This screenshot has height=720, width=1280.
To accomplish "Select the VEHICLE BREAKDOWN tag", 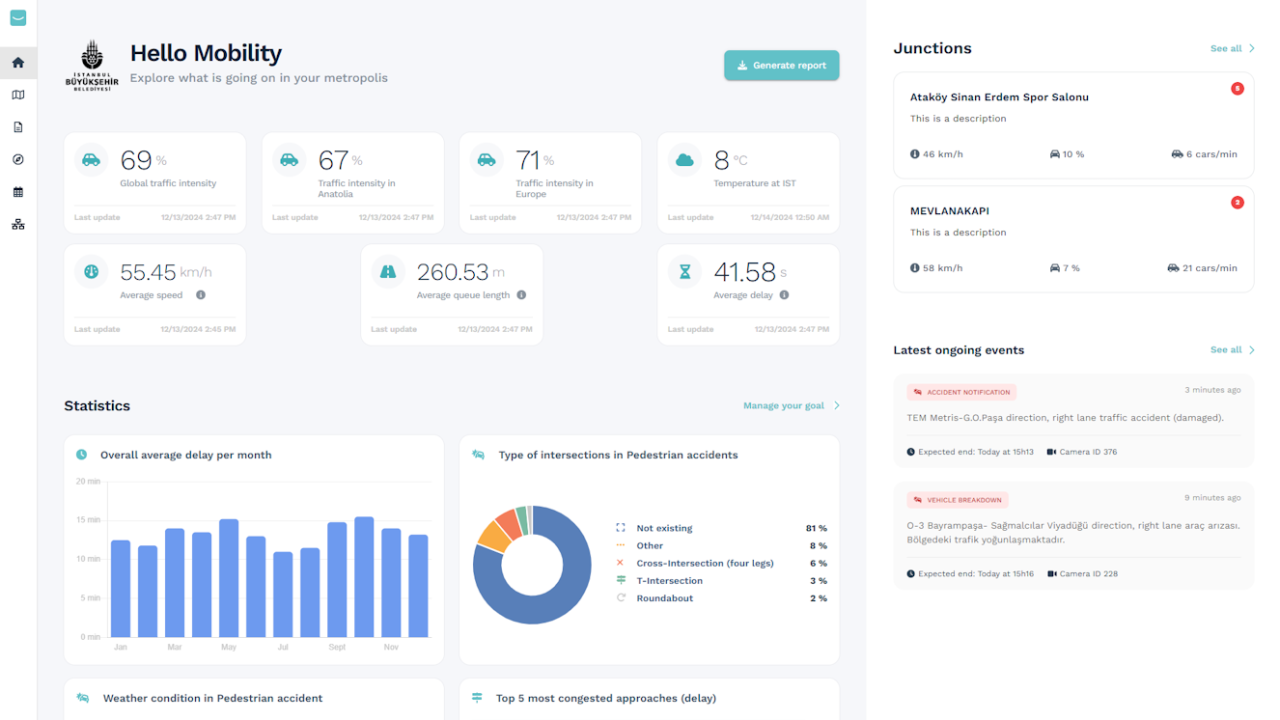I will click(959, 499).
